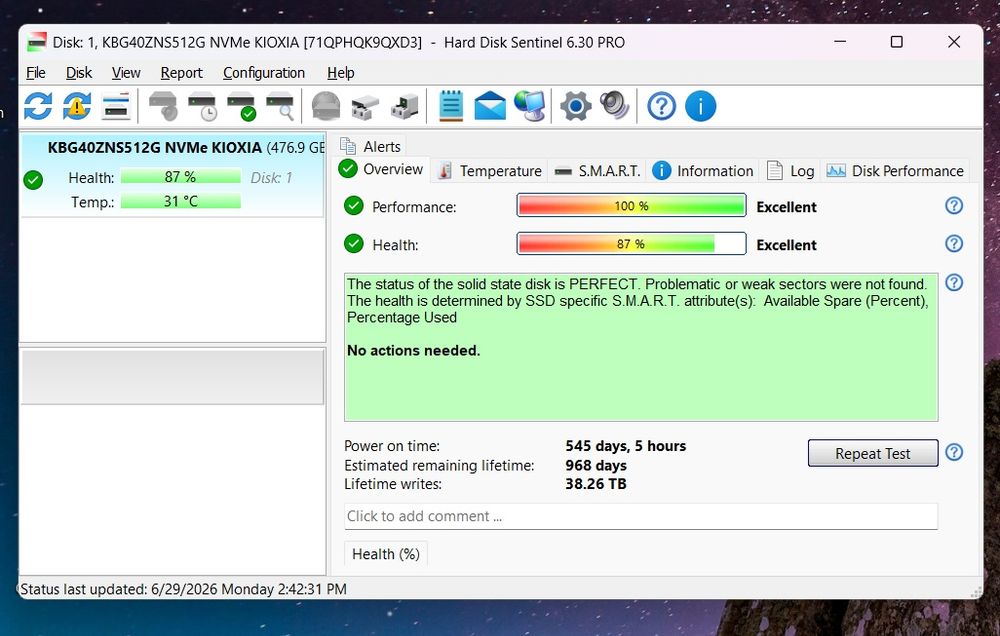
Task: Click the gray empty panel below disk list
Action: (173, 376)
